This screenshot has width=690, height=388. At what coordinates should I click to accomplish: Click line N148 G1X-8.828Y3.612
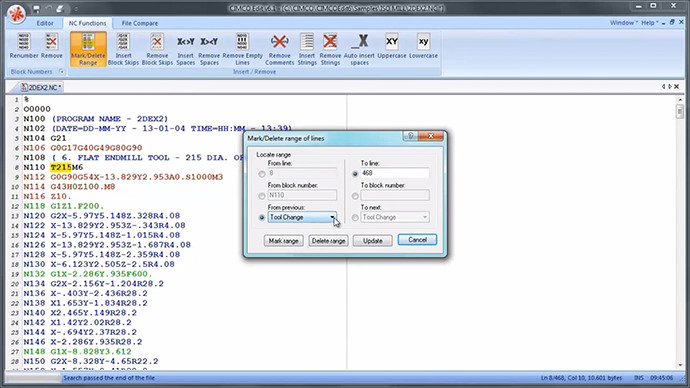[77, 351]
